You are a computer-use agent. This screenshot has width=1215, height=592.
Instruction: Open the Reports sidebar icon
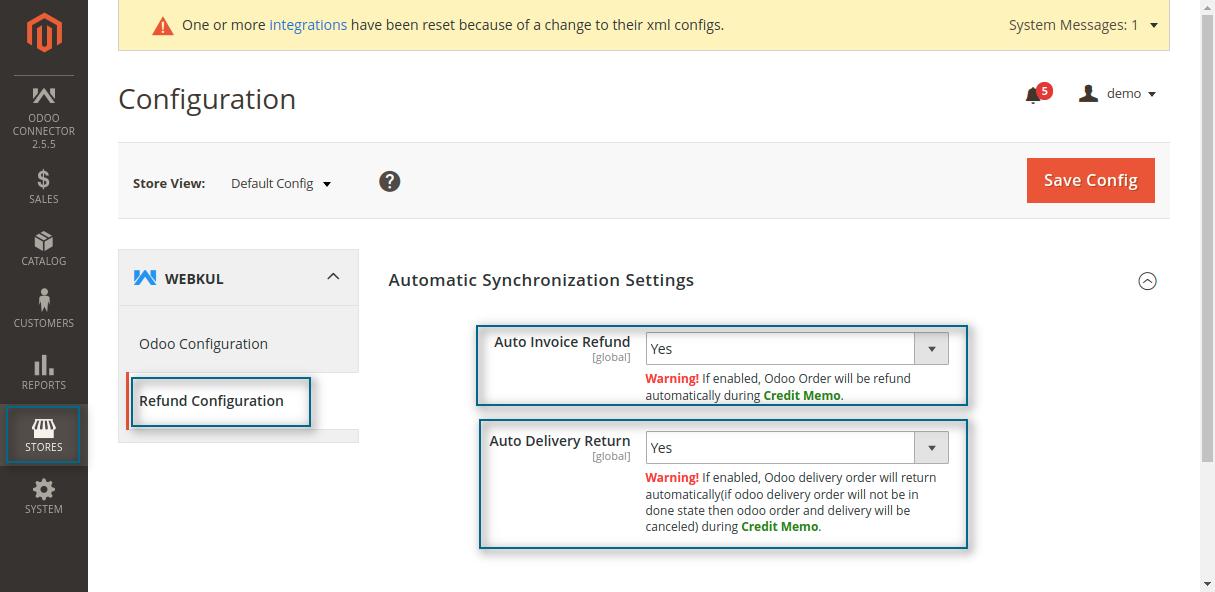(x=44, y=372)
